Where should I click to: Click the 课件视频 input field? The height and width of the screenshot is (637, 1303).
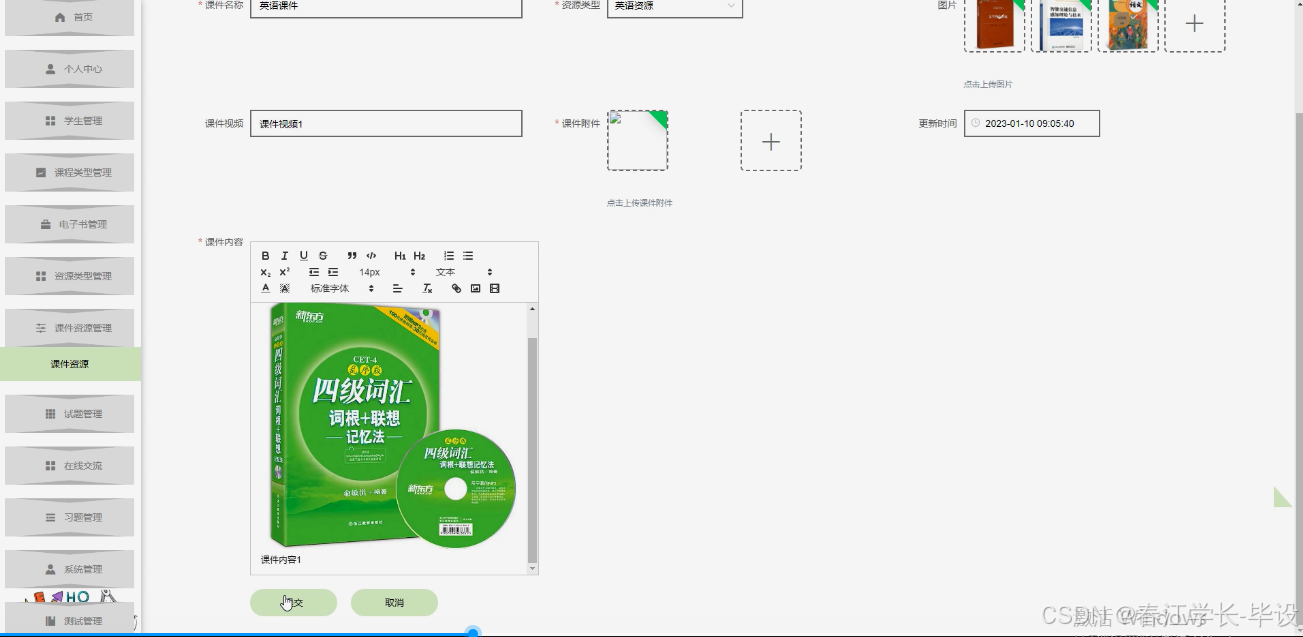(386, 123)
